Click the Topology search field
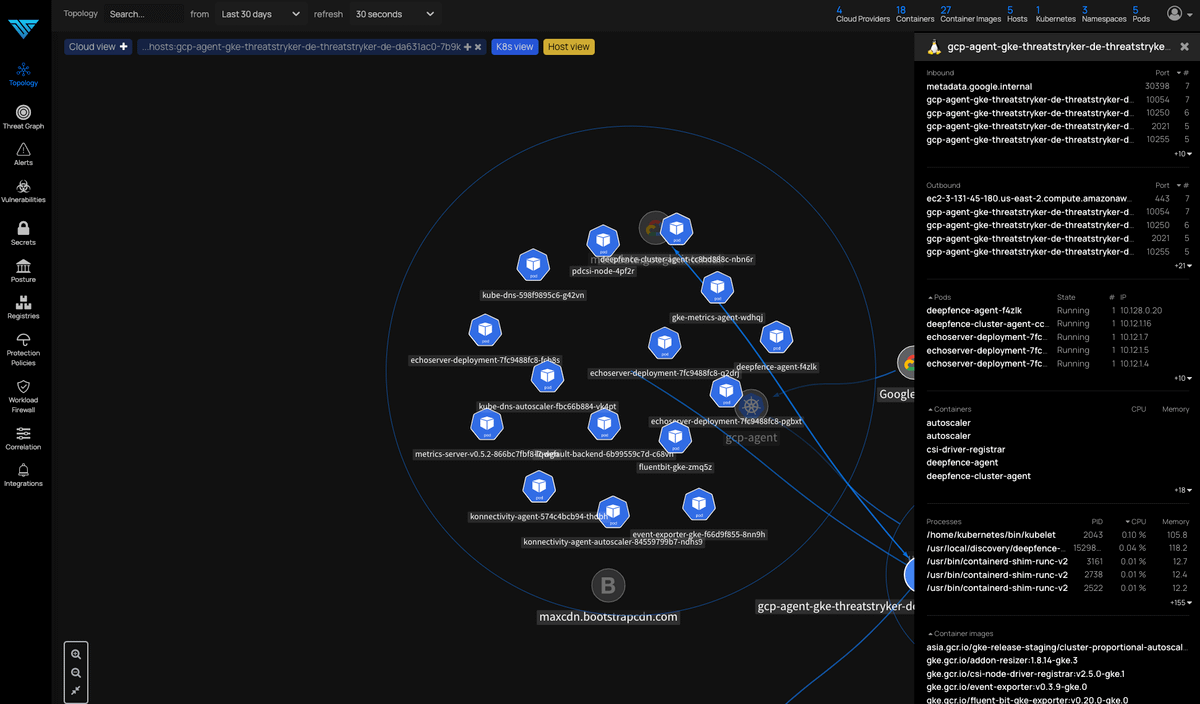This screenshot has width=1200, height=704. click(x=145, y=14)
